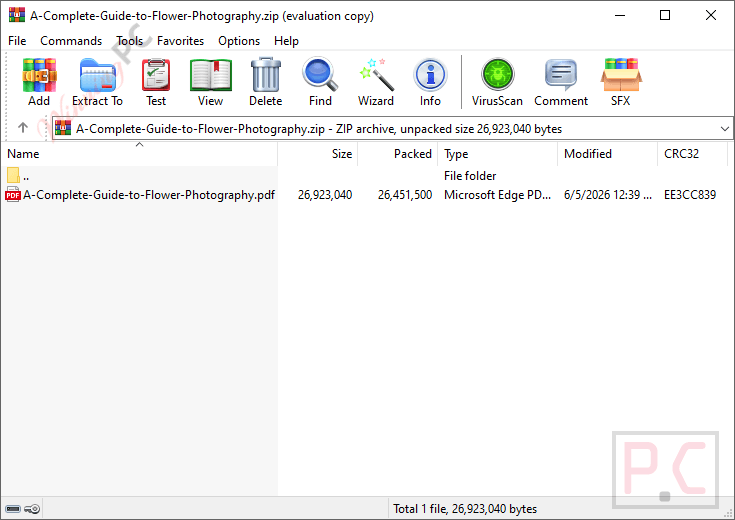735x520 pixels.
Task: Click the drive icon in status bar
Action: (13, 509)
